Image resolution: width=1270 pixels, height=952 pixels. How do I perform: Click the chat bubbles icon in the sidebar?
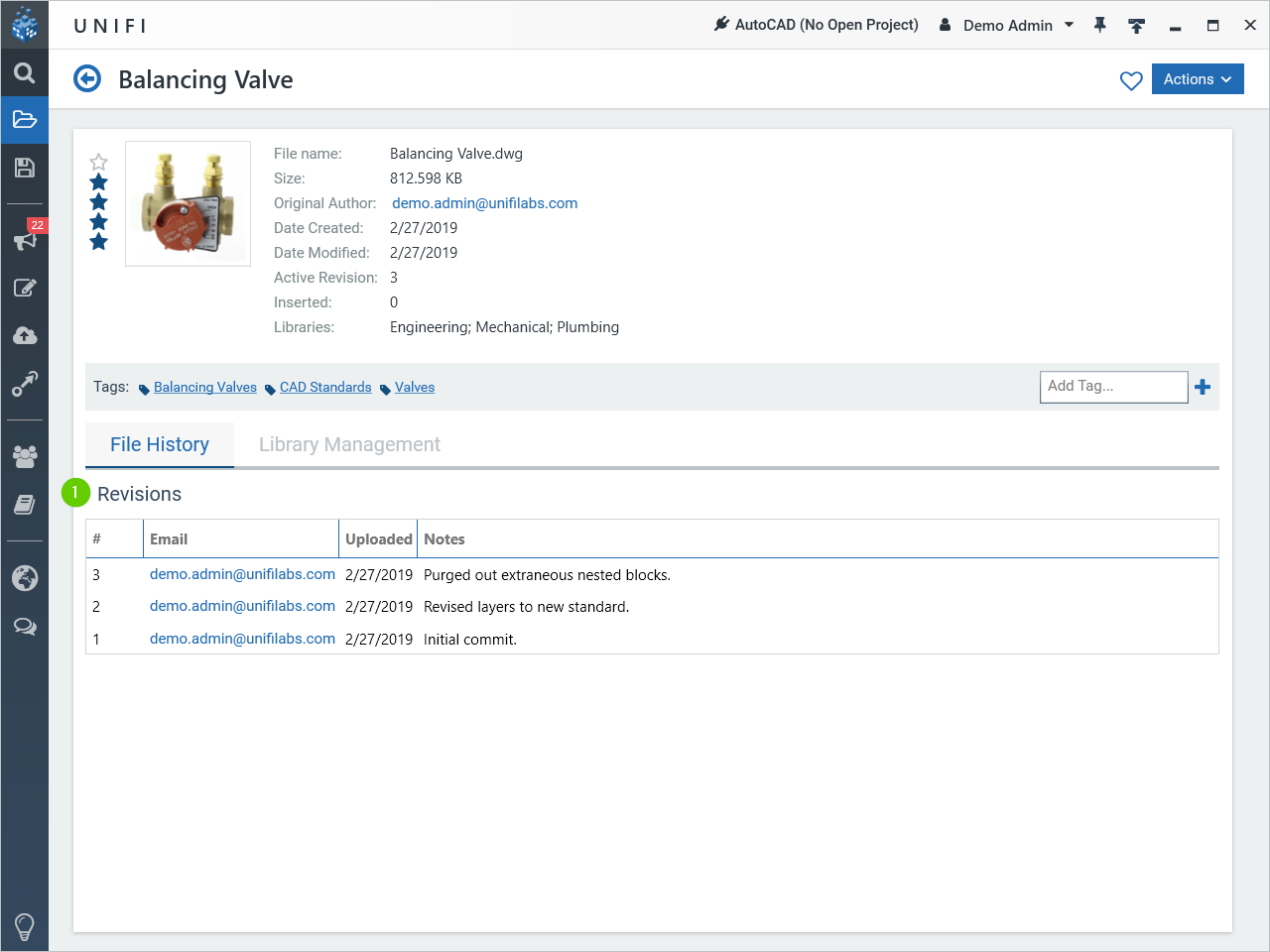pyautogui.click(x=25, y=626)
